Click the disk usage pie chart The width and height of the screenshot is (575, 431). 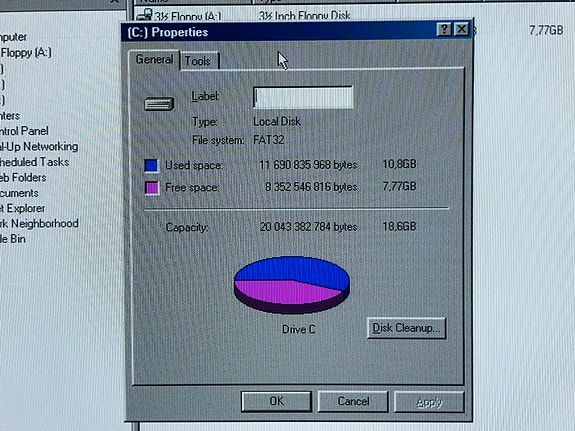pos(292,285)
